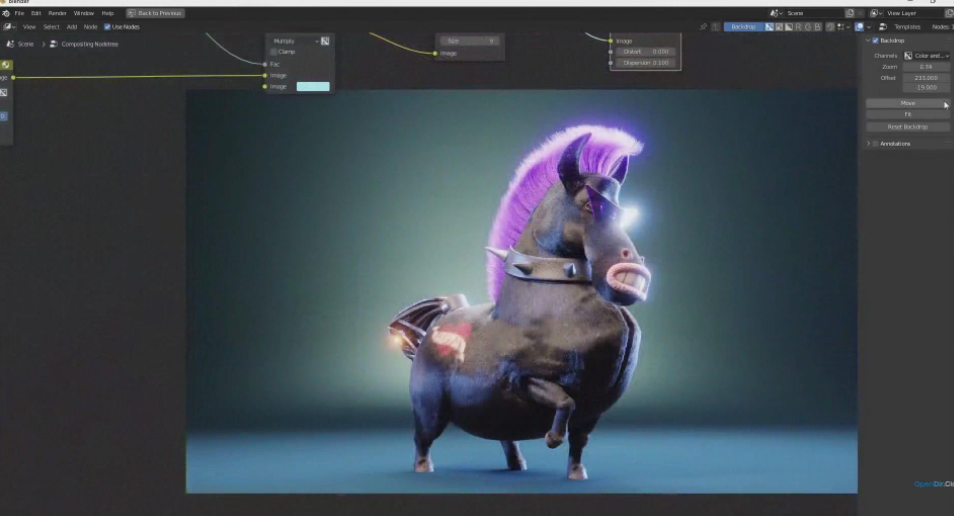
Task: Click the Reset Backdrop button
Action: coord(908,127)
